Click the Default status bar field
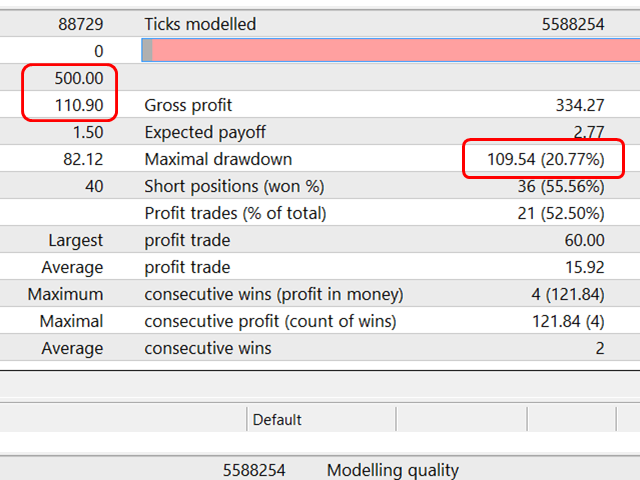 coord(321,419)
